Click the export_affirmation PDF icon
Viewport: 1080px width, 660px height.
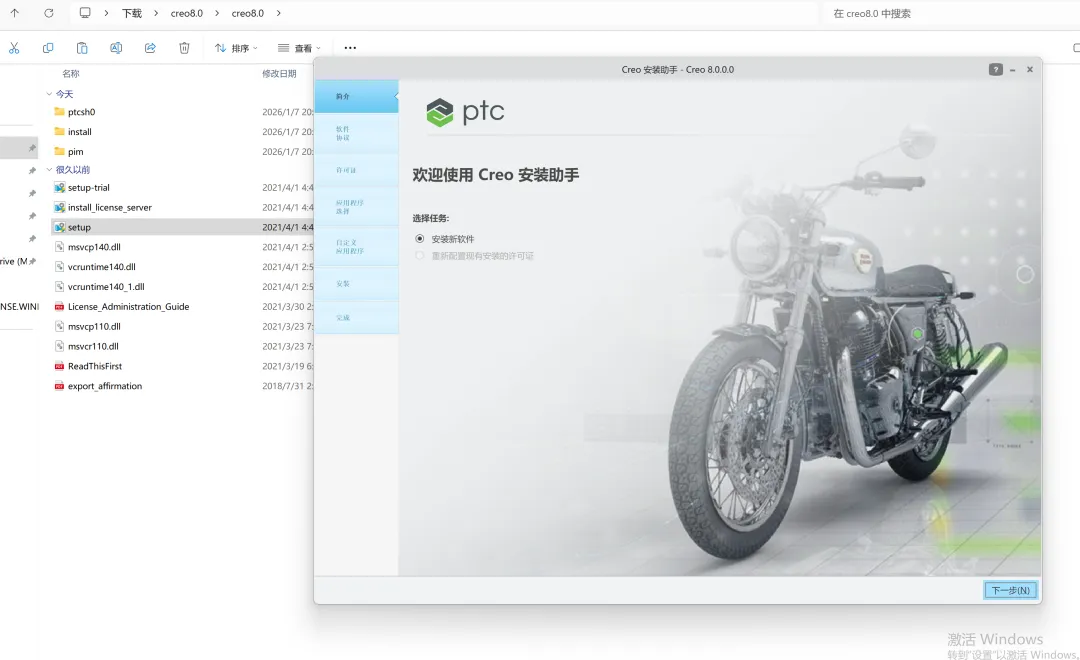59,386
